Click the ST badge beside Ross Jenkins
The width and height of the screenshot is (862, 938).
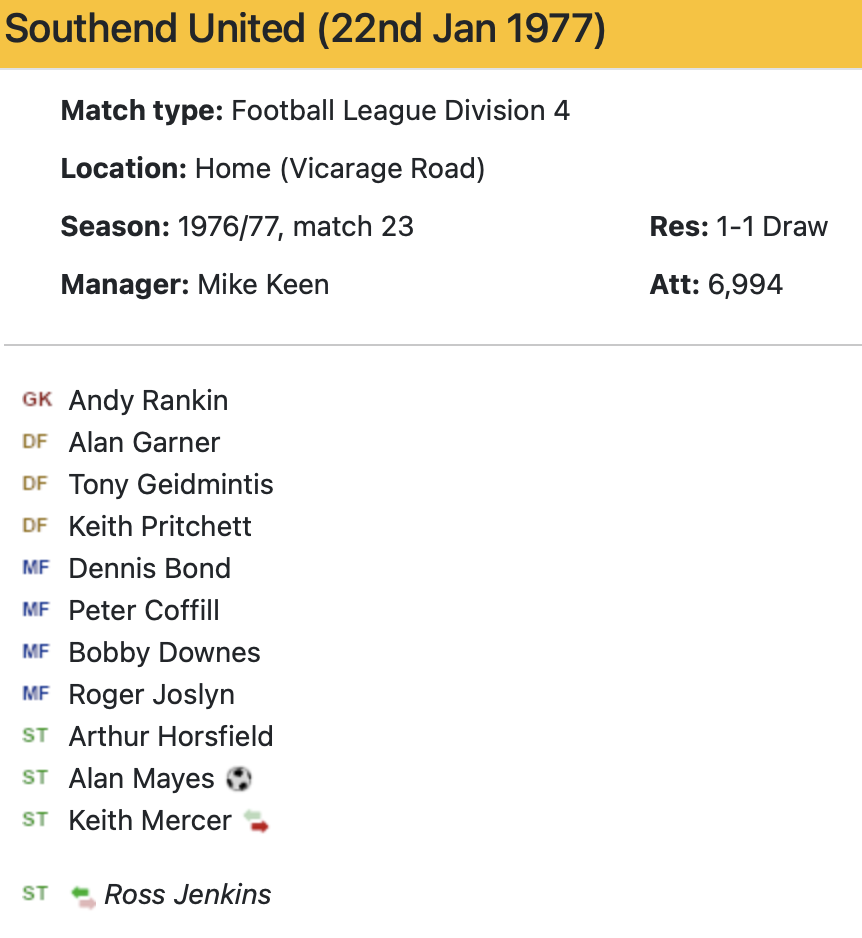coord(35,894)
